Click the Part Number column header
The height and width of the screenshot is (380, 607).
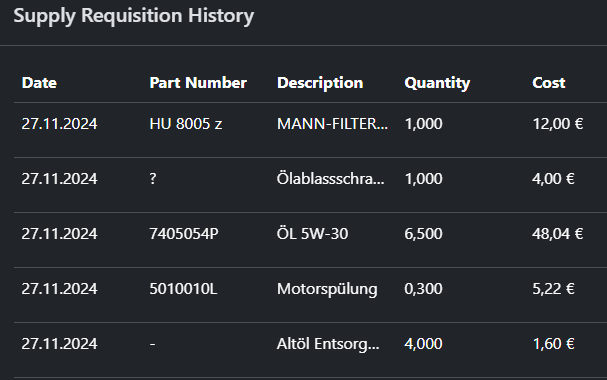(198, 83)
